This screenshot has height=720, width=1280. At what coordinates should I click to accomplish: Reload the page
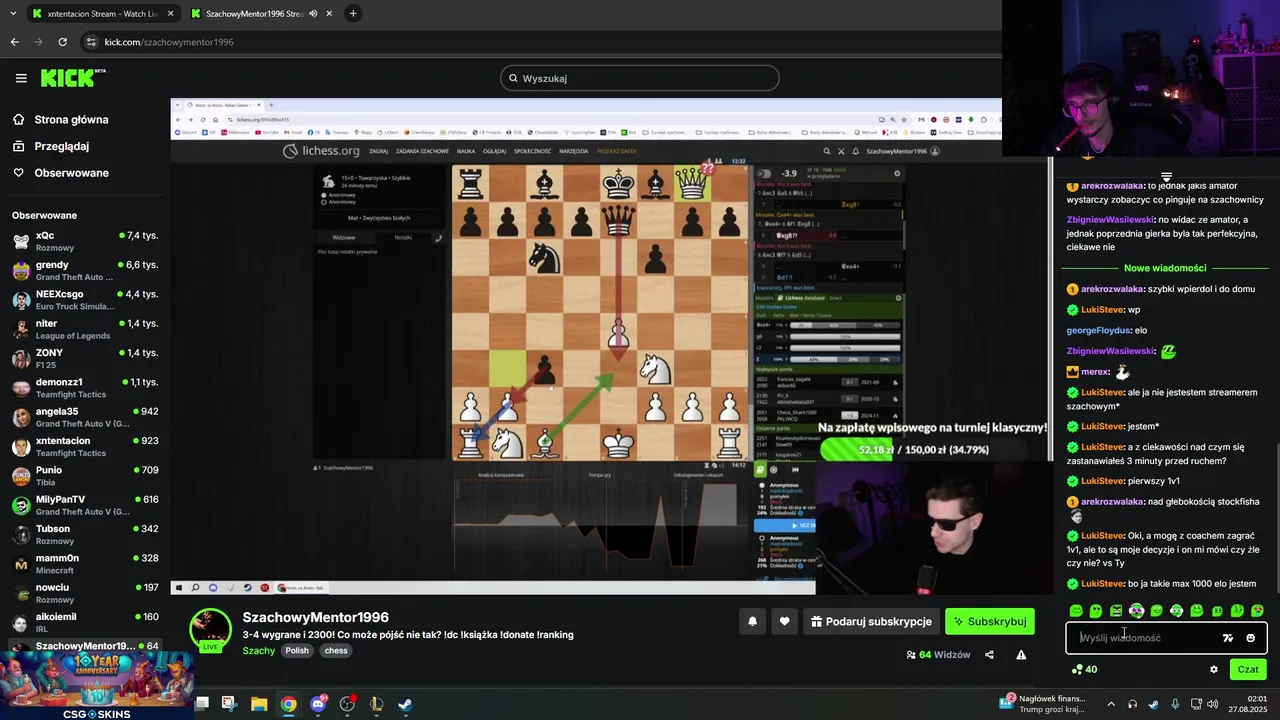coord(62,42)
